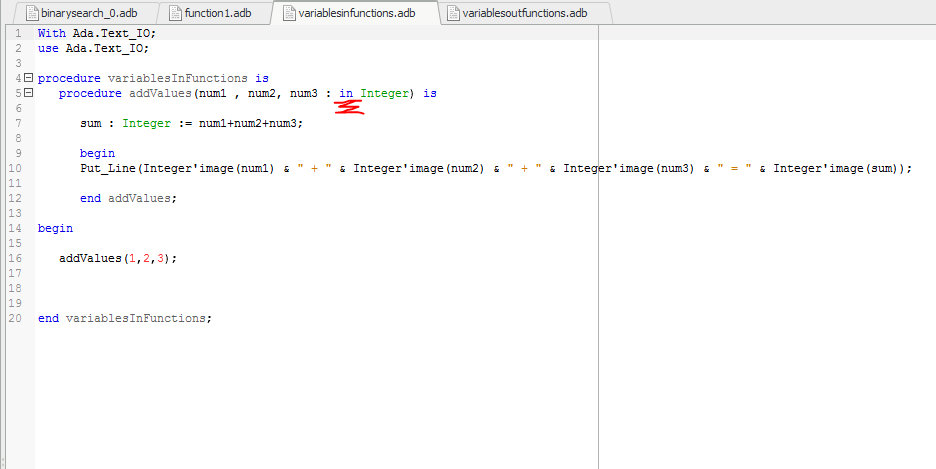Image resolution: width=936 pixels, height=469 pixels.
Task: Click the 'variablesInFunctions' name on line 4
Action: click(x=177, y=78)
